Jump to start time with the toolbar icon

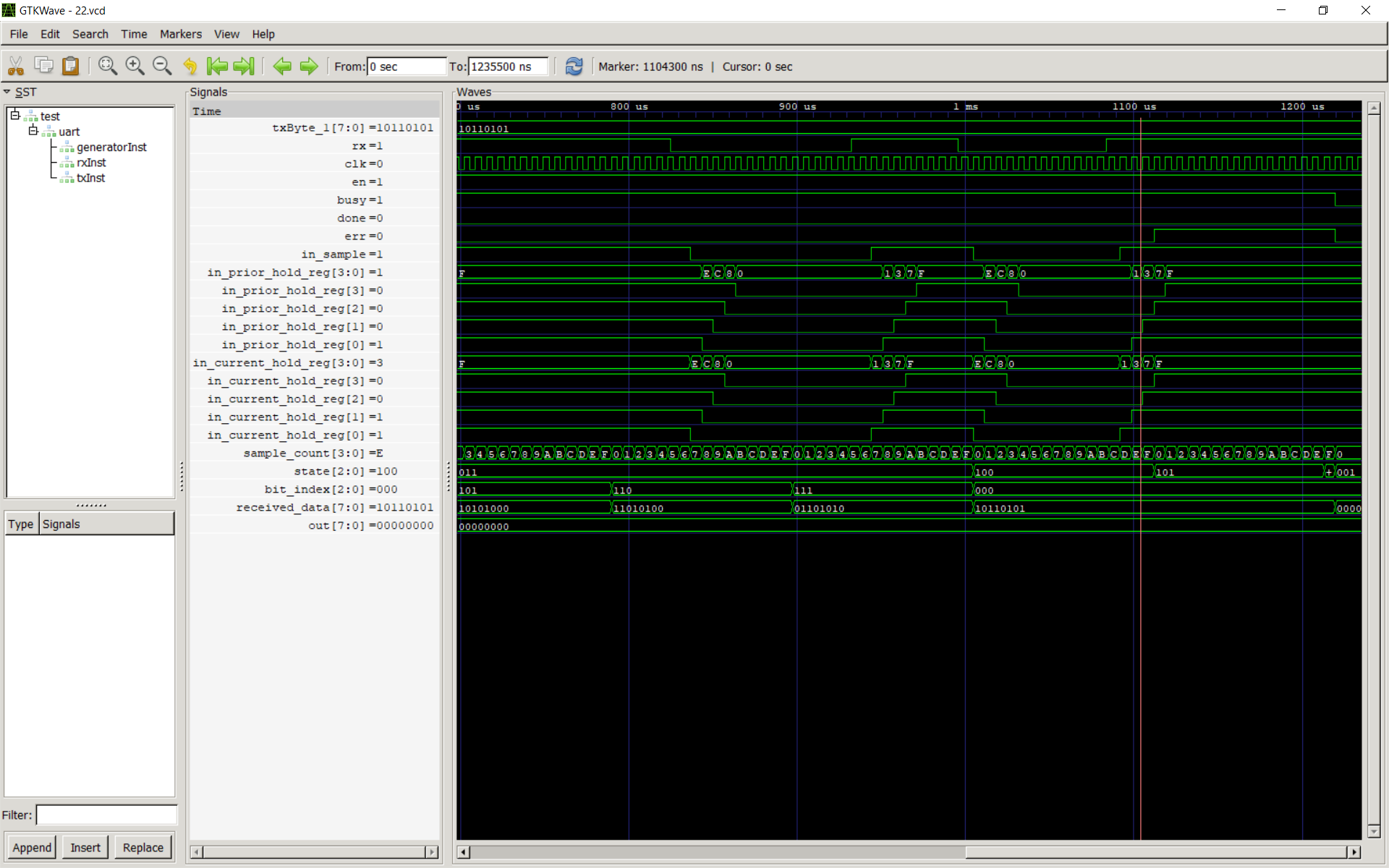click(217, 66)
